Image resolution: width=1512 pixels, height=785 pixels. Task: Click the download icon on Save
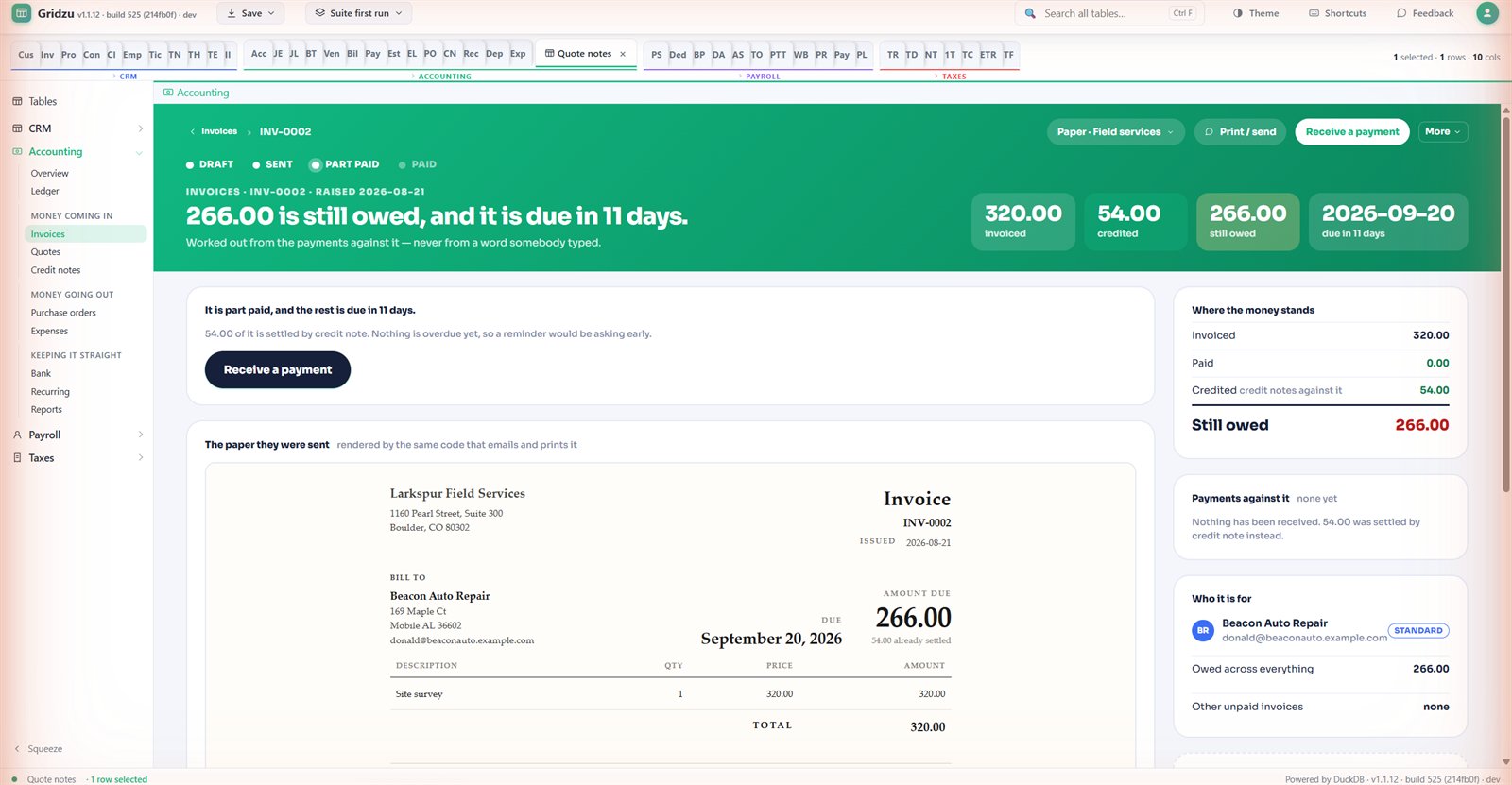pos(232,13)
